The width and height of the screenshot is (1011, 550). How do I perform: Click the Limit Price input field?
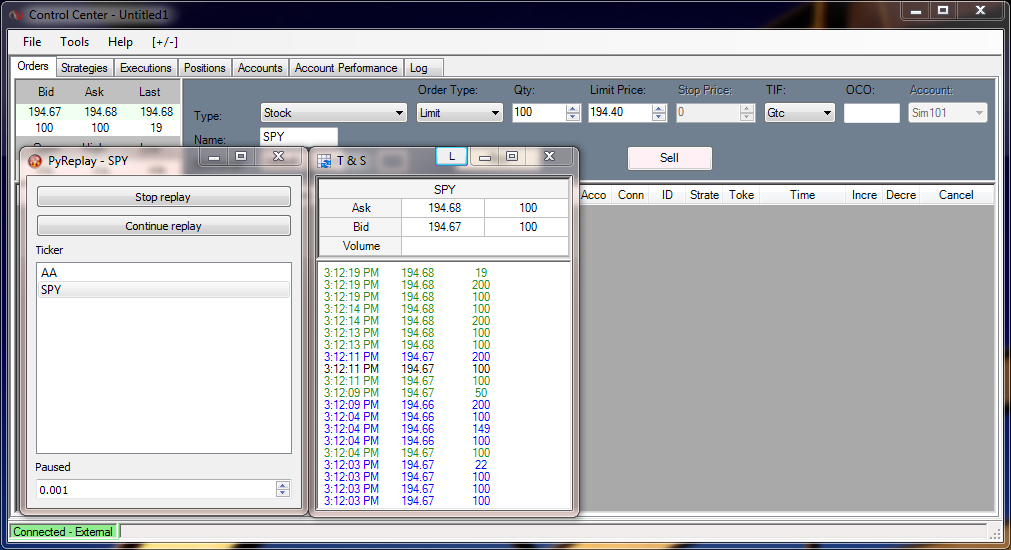(620, 113)
